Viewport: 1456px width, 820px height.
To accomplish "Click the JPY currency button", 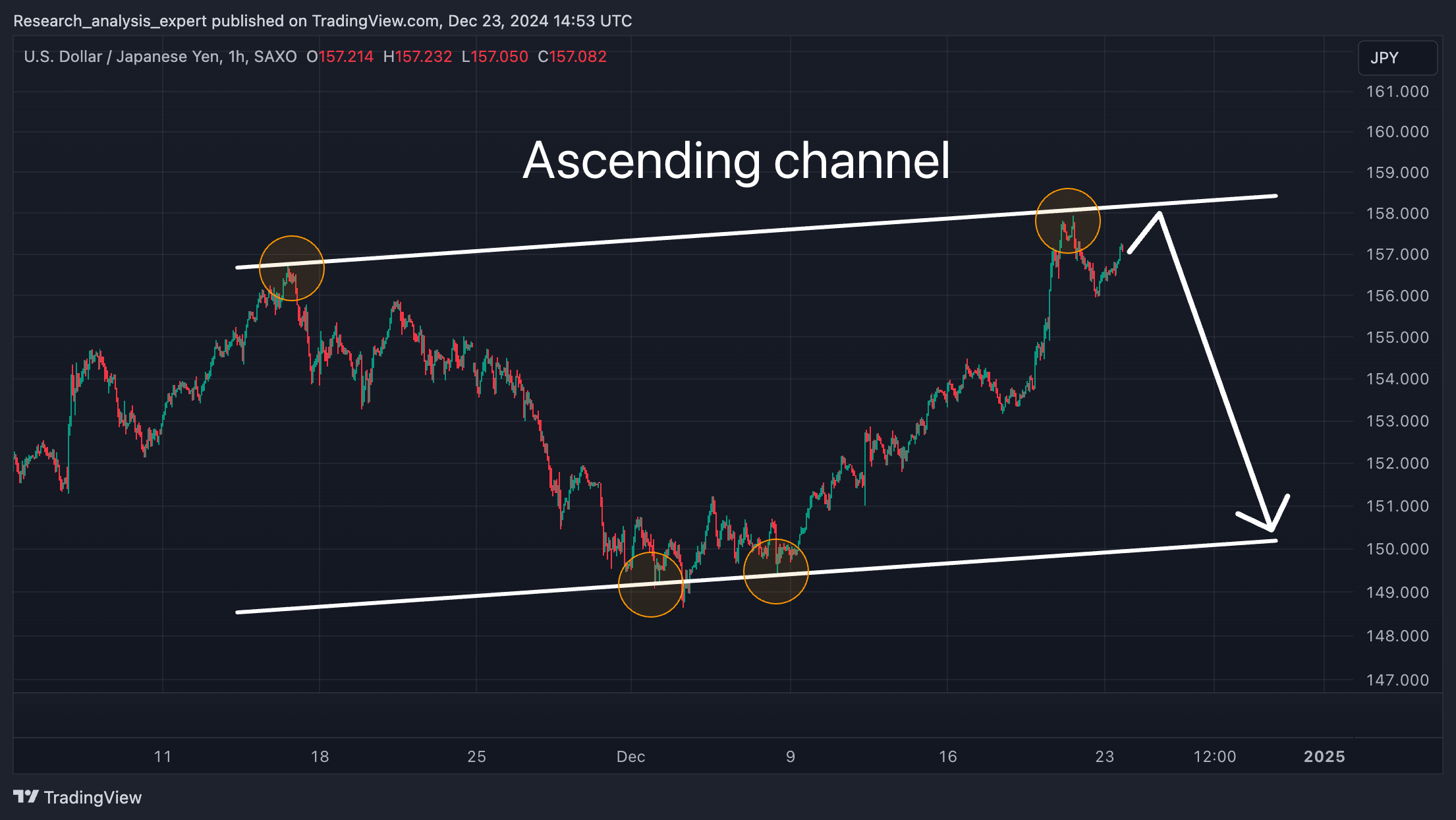I will click(x=1397, y=58).
